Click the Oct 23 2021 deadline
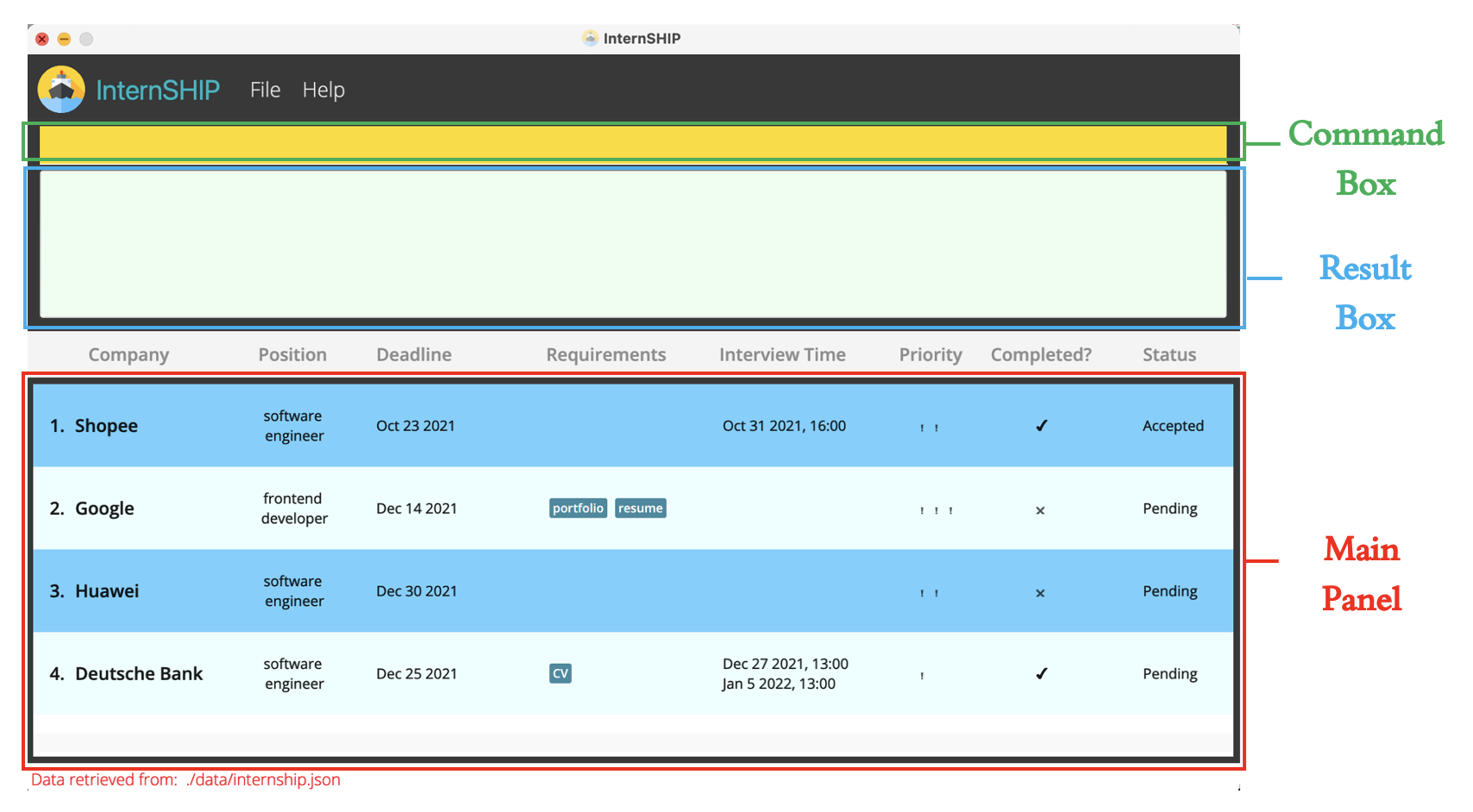This screenshot has width=1473, height=812. [416, 426]
